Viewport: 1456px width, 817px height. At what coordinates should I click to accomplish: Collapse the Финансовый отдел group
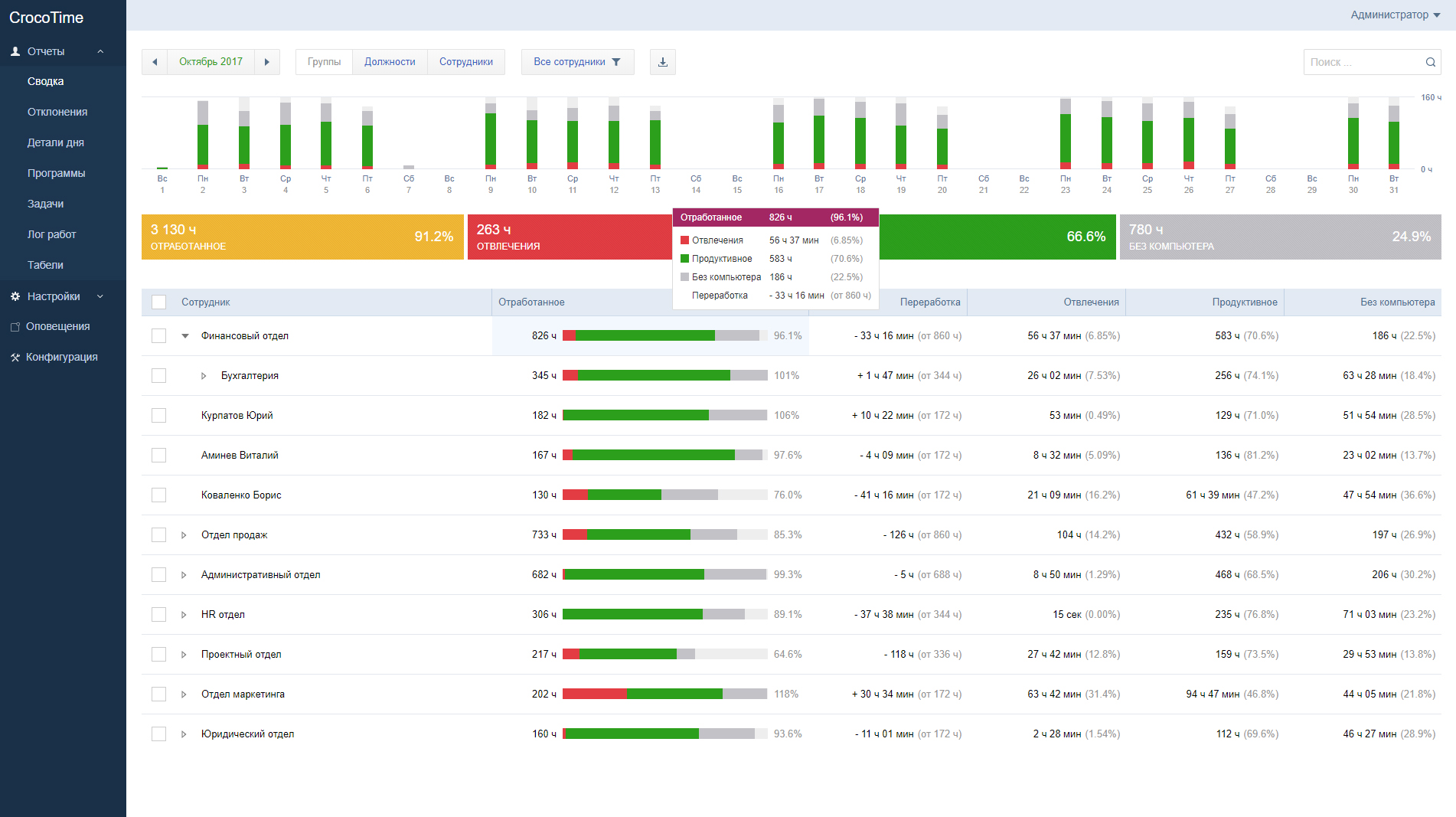pos(184,336)
